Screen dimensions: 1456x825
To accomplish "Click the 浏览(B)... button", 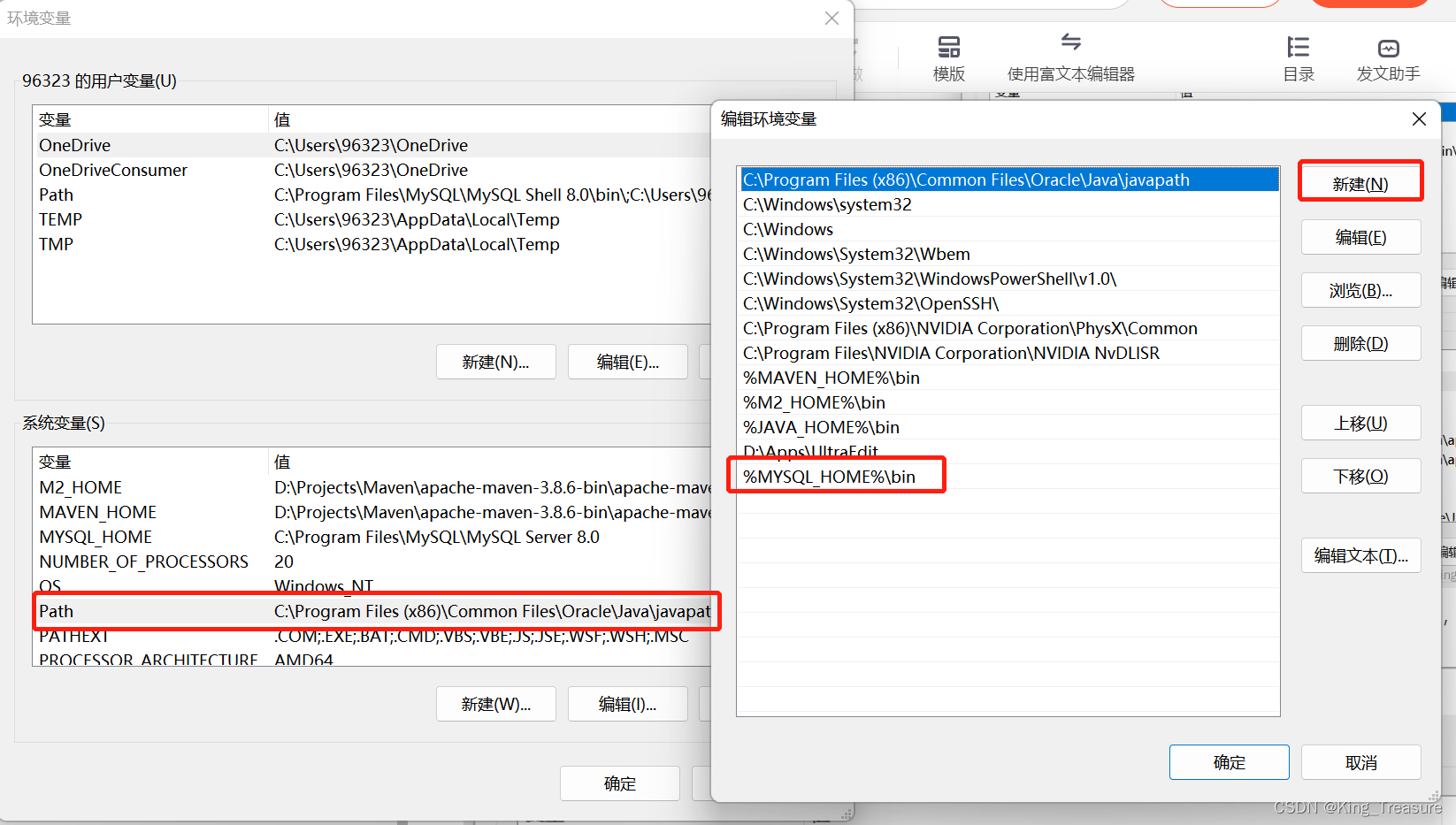I will click(1360, 290).
